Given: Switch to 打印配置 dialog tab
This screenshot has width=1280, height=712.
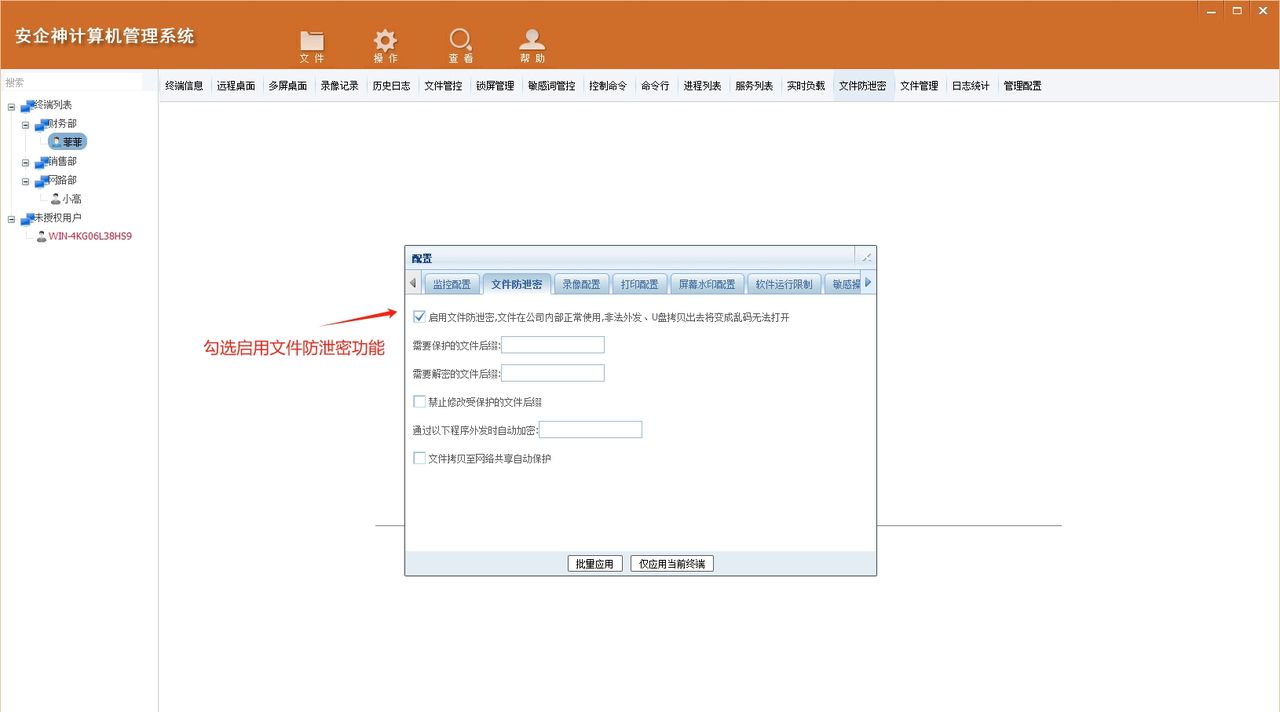Looking at the screenshot, I should [639, 284].
